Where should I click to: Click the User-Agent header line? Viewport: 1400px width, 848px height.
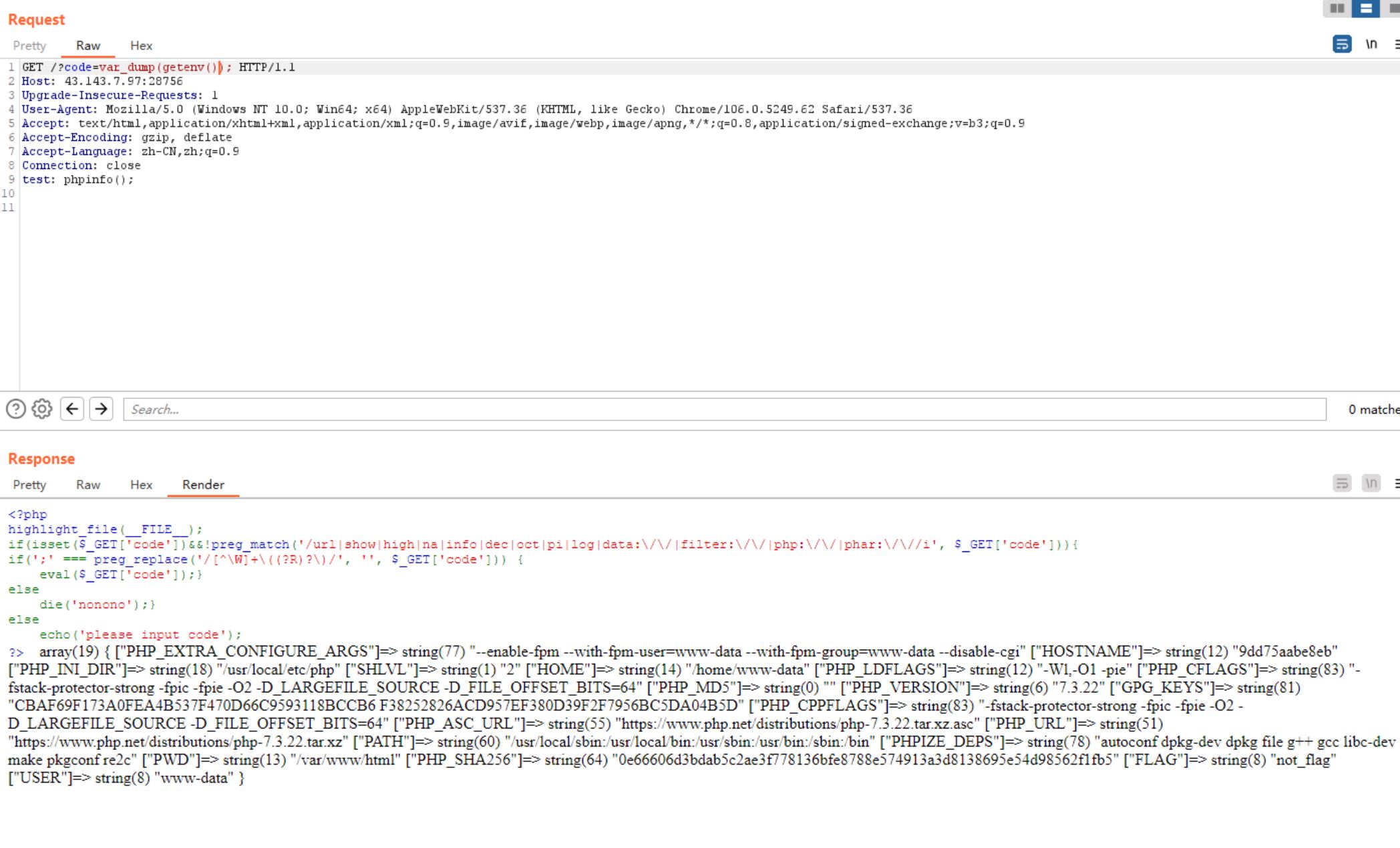point(467,109)
